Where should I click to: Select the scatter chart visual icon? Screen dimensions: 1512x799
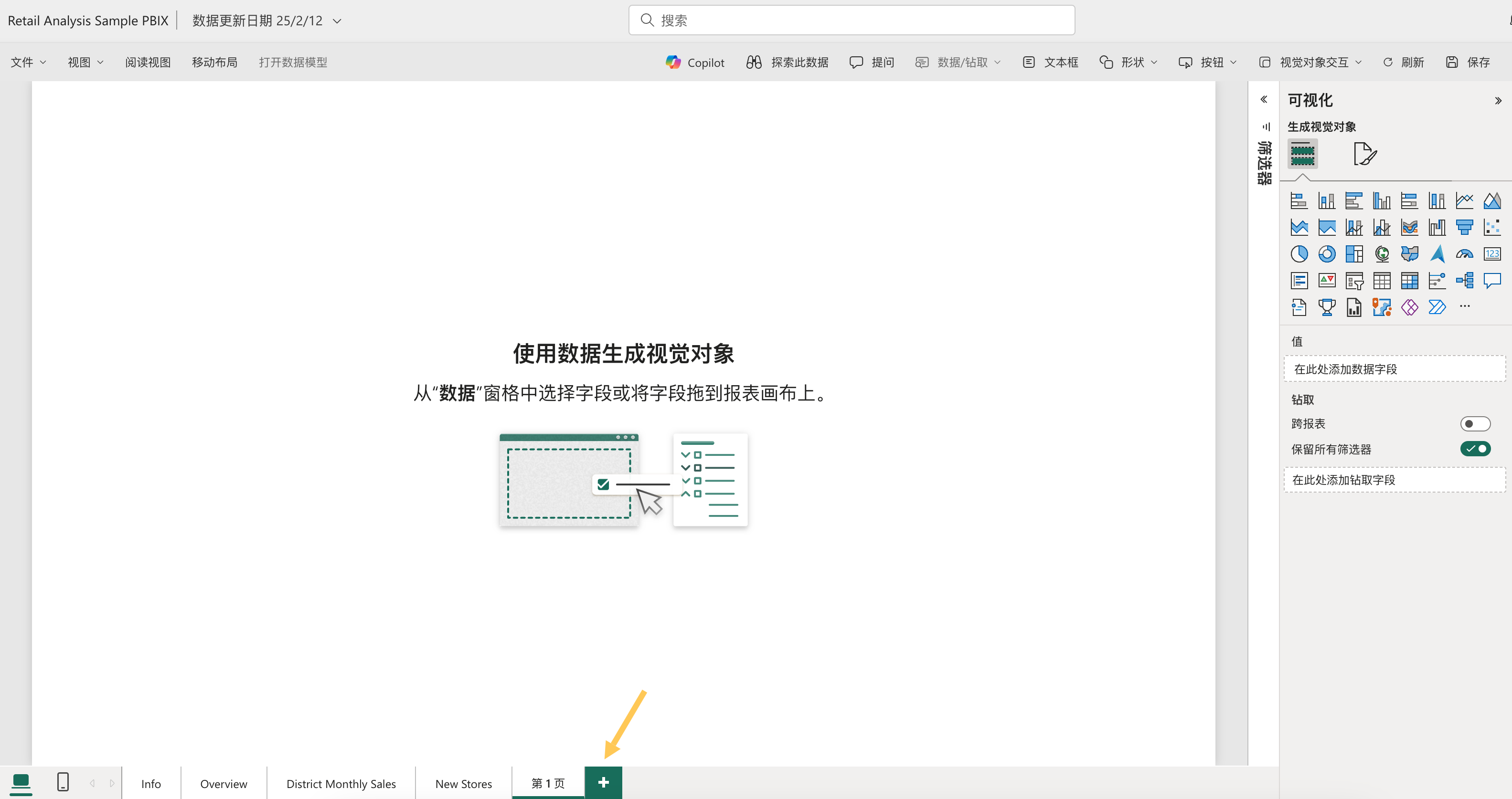(x=1492, y=228)
